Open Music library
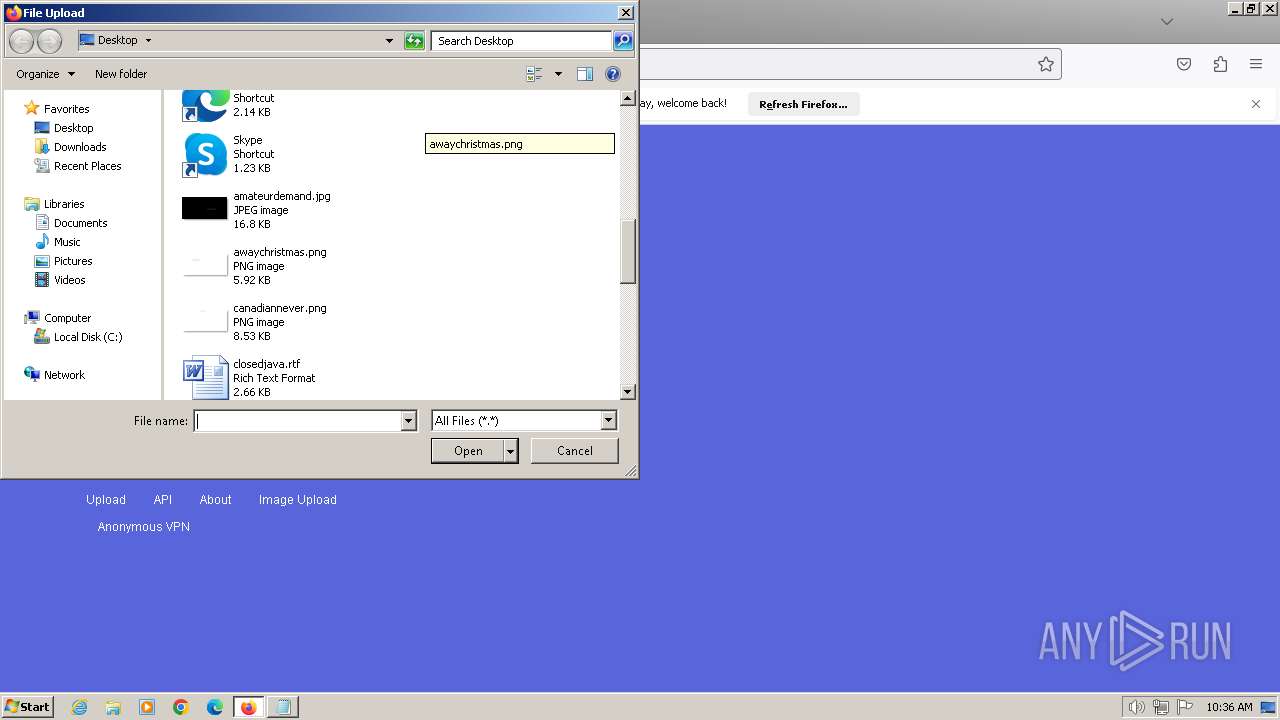 point(67,242)
